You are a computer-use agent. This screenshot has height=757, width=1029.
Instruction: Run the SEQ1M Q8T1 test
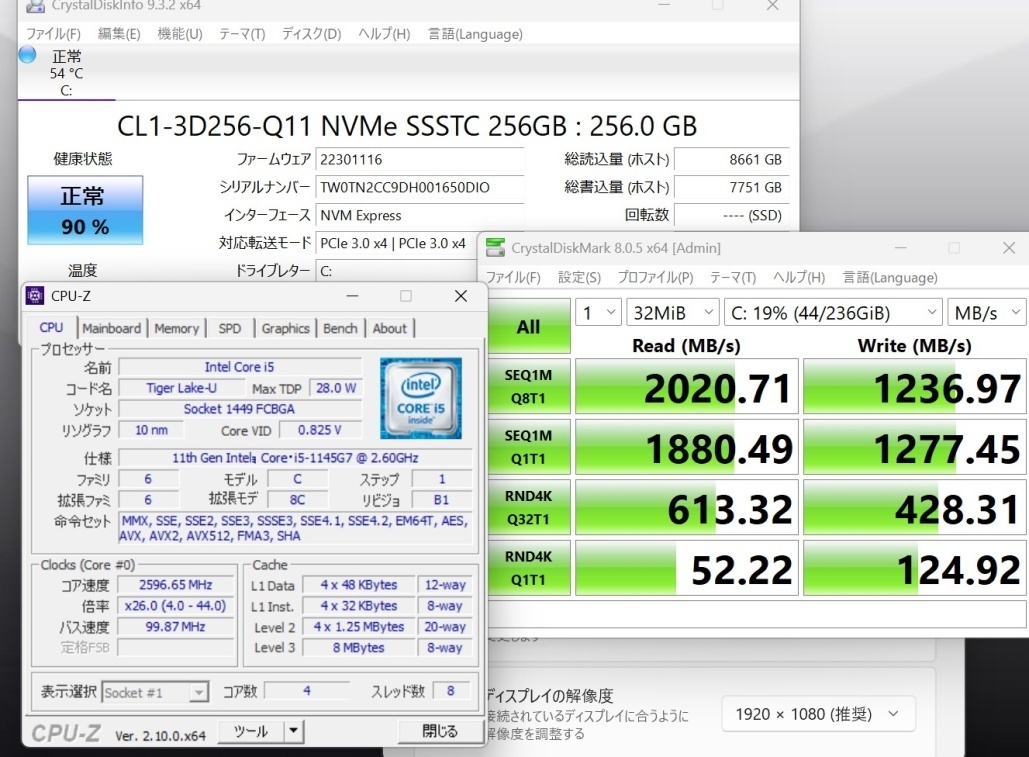[x=528, y=386]
